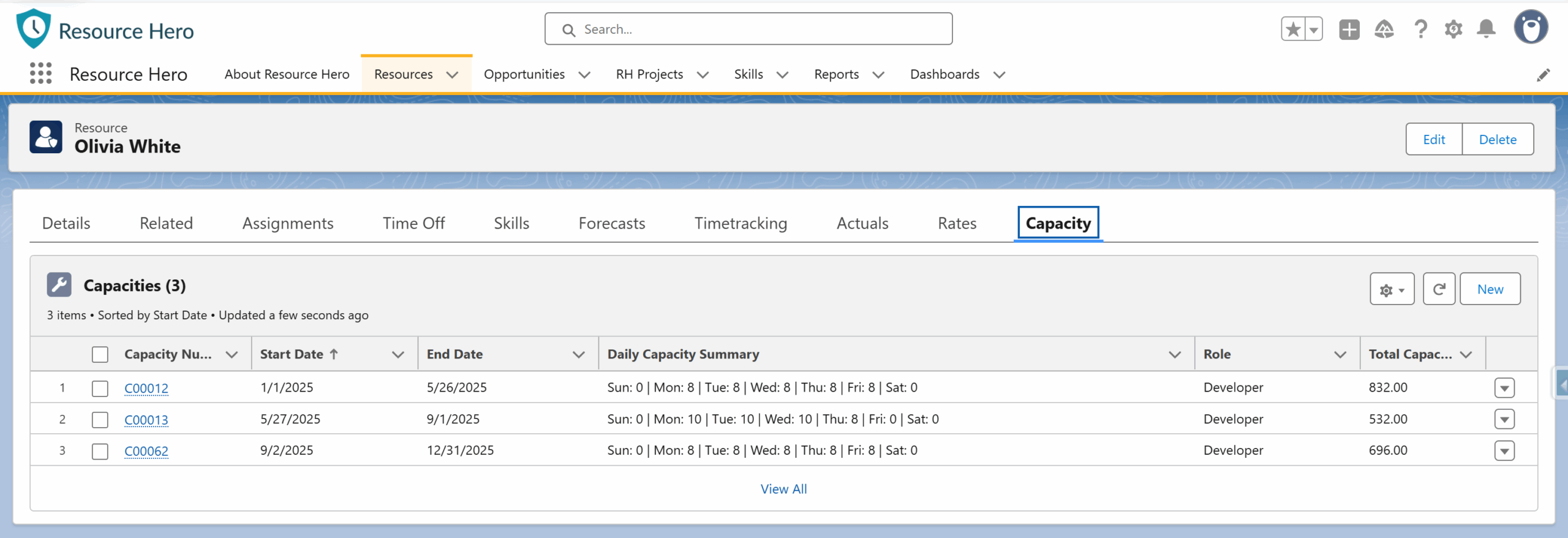Expand the Resources nav dropdown chevron
Screen dimensions: 1568x538
click(453, 75)
